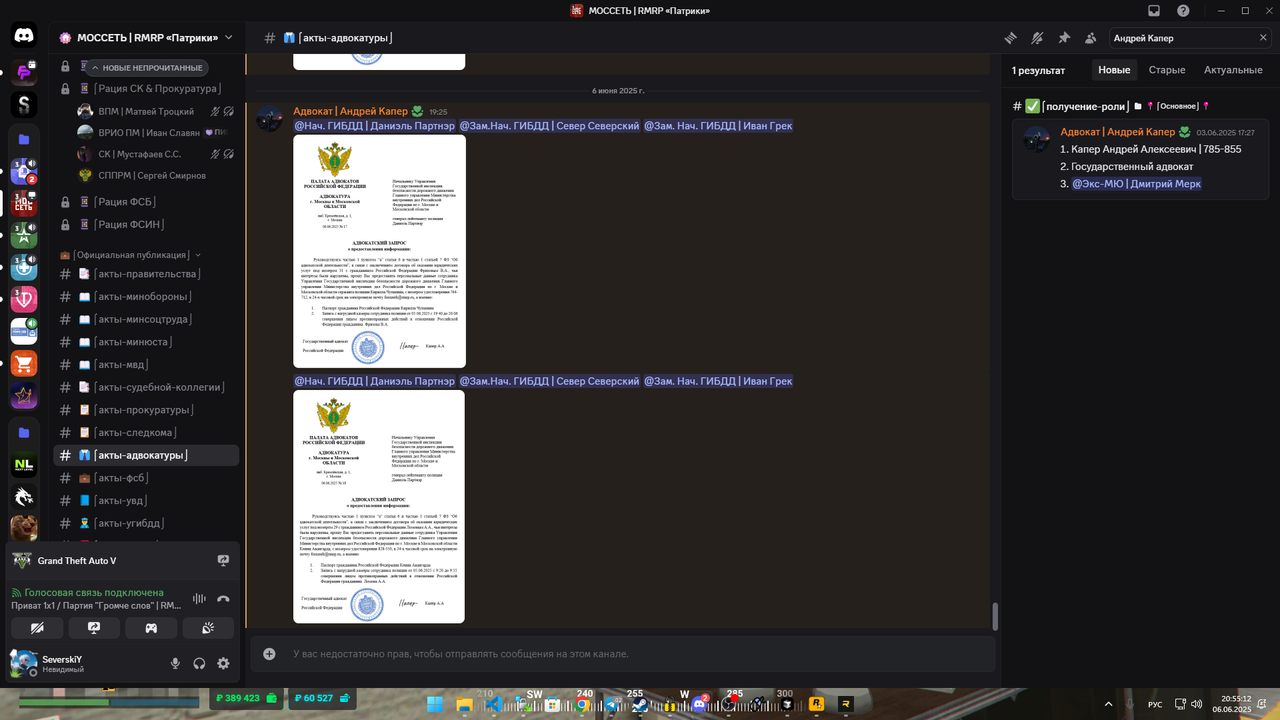This screenshot has height=720, width=1280.
Task: Open the акты-минюста channel
Action: (146, 342)
